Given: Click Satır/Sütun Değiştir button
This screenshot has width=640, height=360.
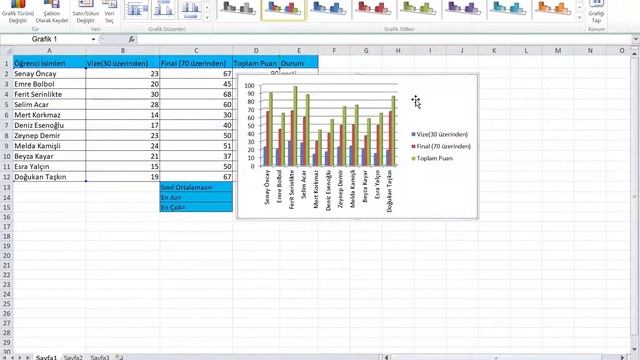Looking at the screenshot, I should [x=86, y=12].
